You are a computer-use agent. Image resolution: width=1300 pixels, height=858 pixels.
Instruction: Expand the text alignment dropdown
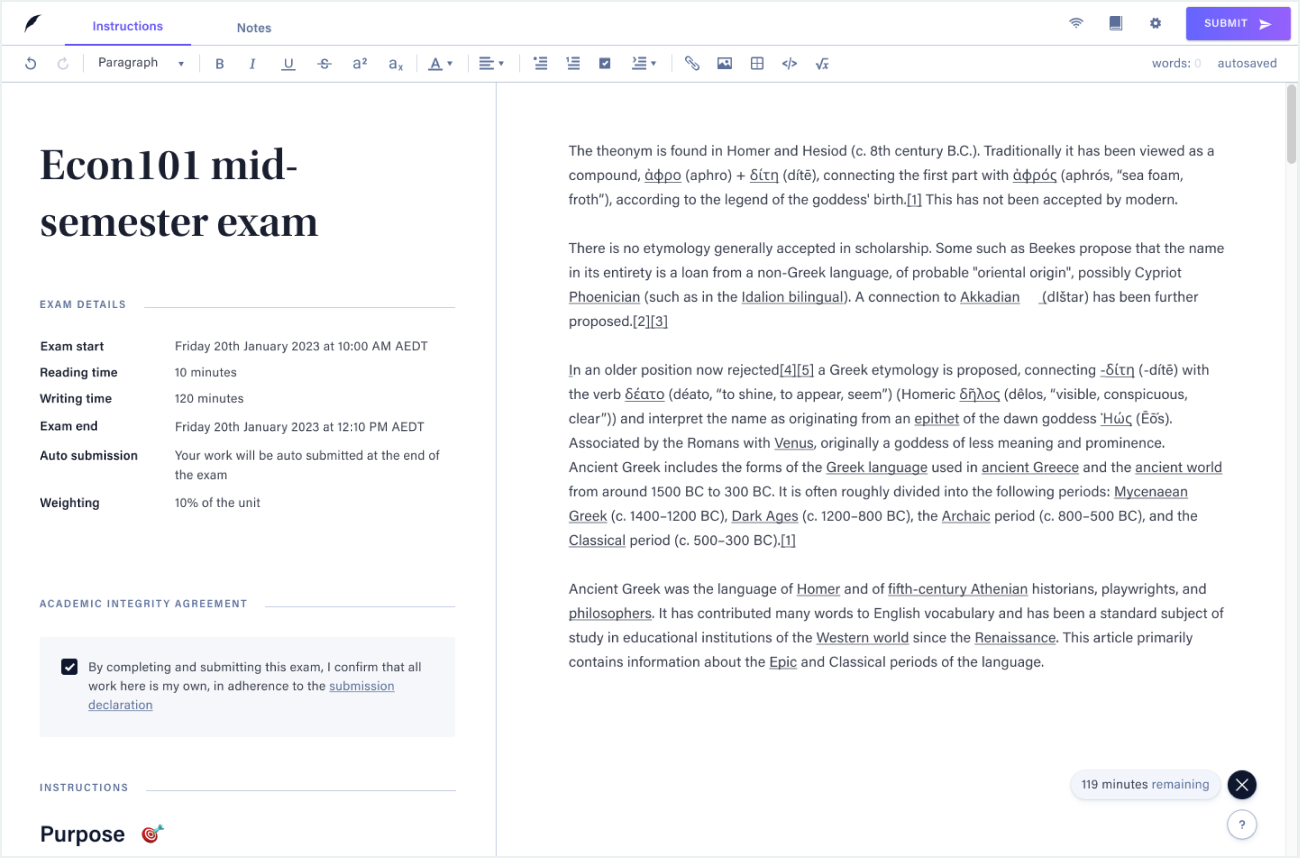tap(491, 64)
